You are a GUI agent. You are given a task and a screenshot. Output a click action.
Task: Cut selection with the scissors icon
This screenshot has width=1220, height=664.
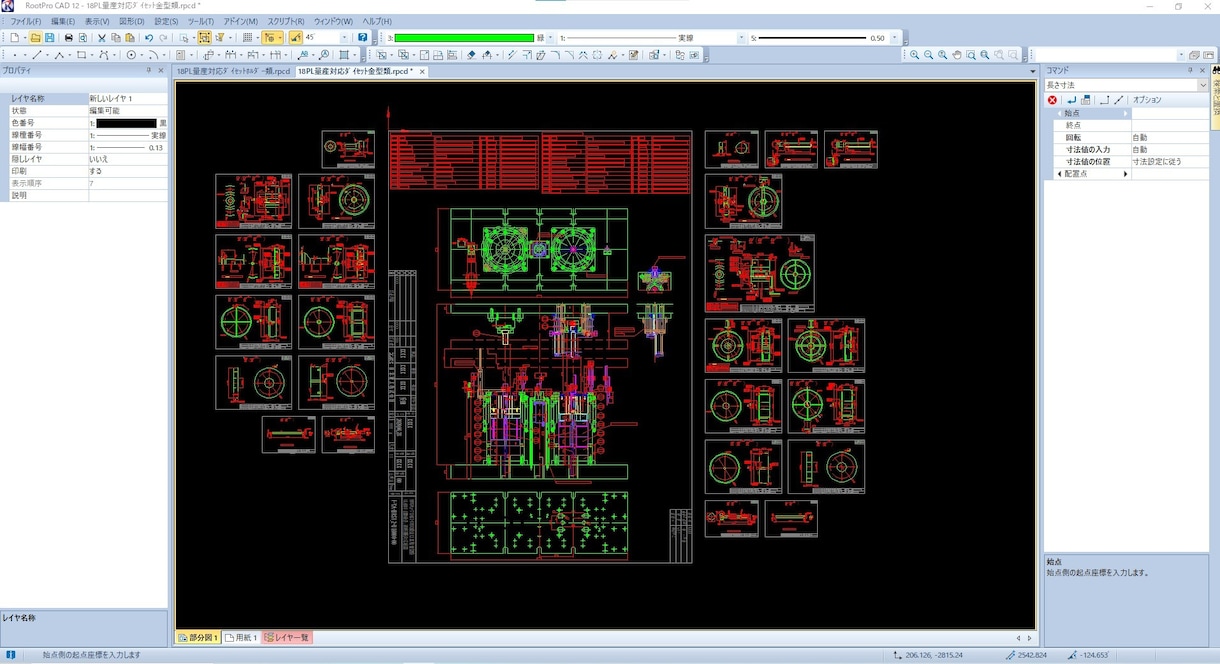[102, 37]
